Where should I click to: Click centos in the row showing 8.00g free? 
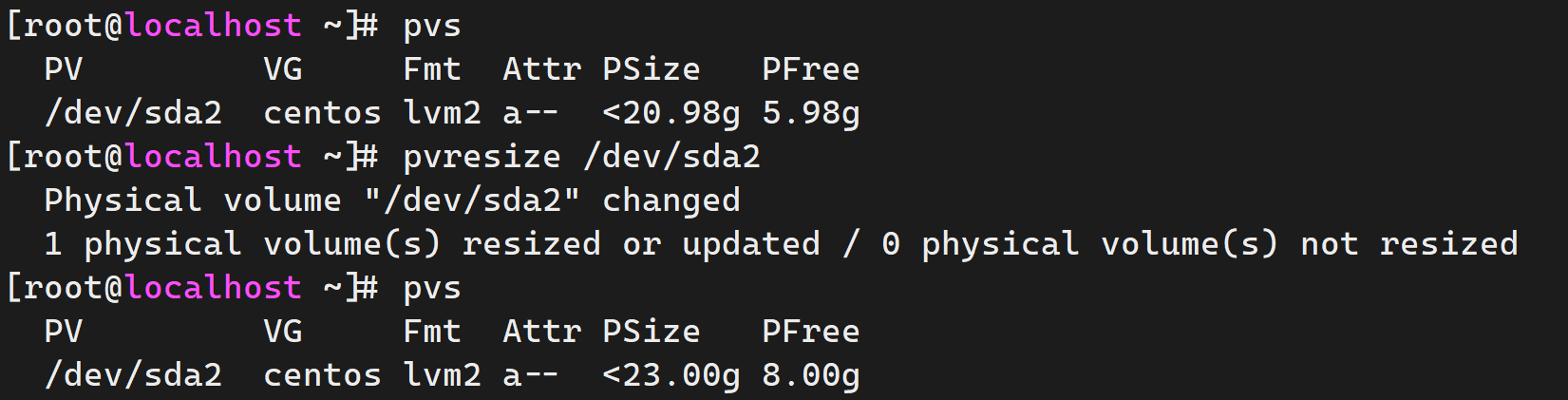coord(322,375)
